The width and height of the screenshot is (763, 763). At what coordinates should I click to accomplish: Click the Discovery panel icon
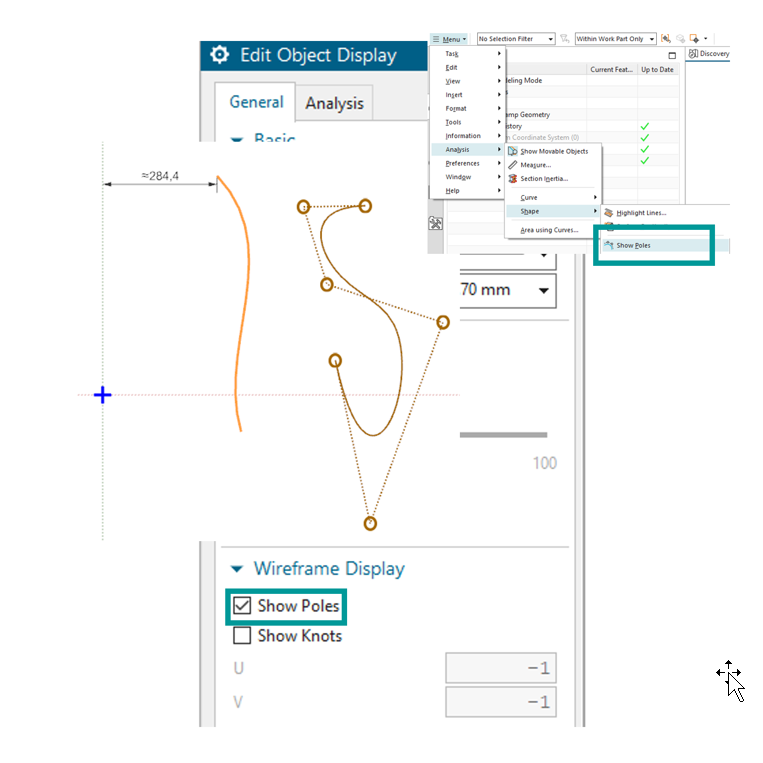coord(693,54)
